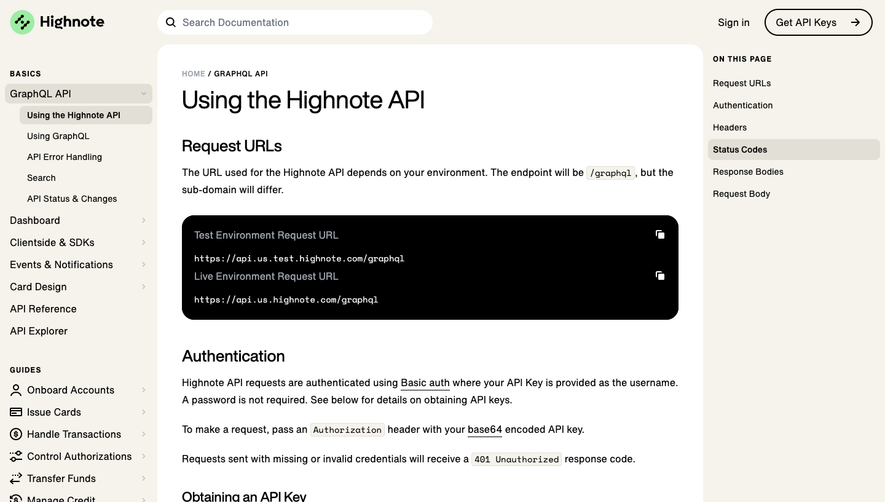
Task: Click the Handle Transactions dollar icon
Action: (16, 434)
